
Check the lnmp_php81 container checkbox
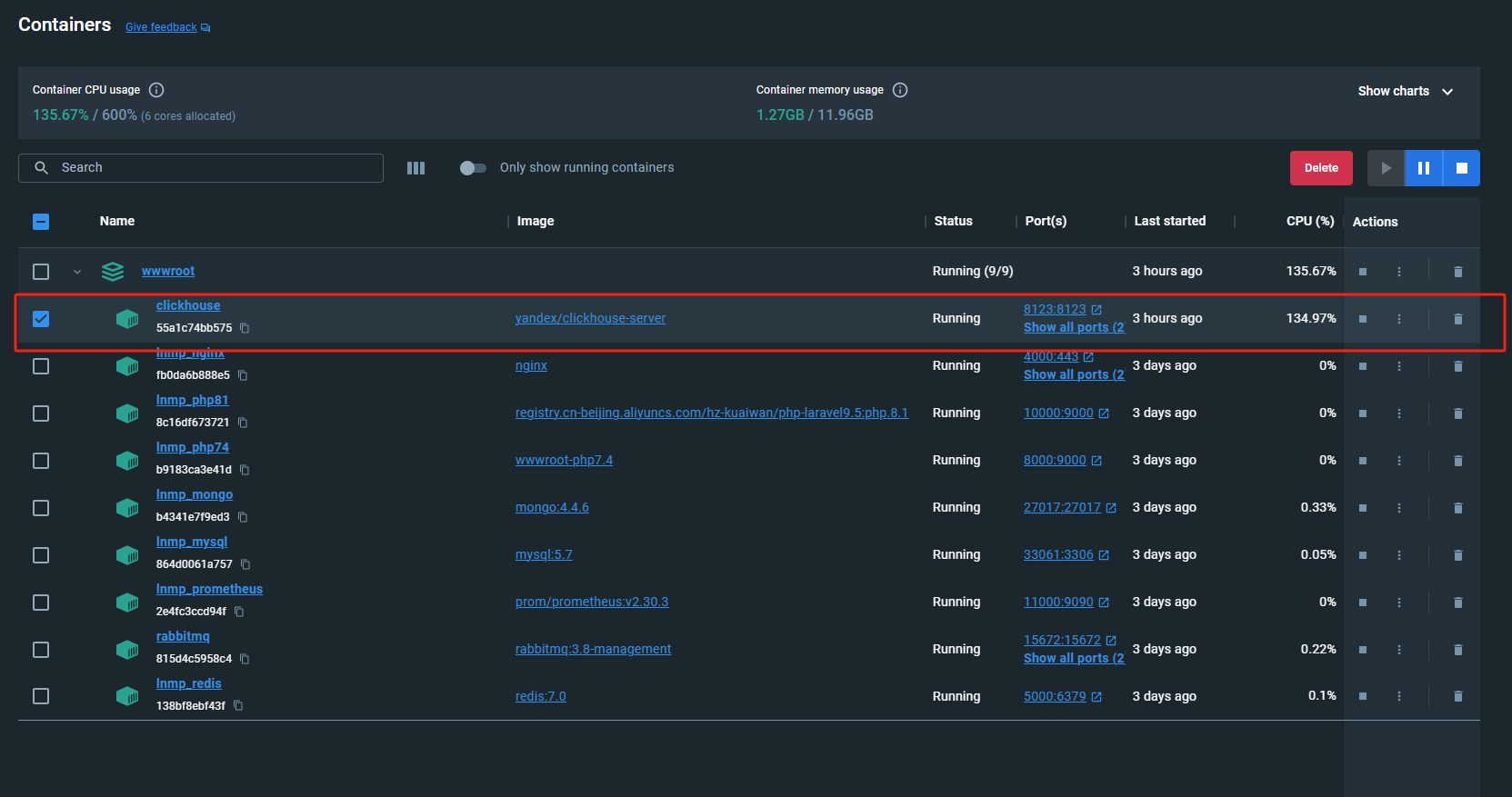pos(41,413)
